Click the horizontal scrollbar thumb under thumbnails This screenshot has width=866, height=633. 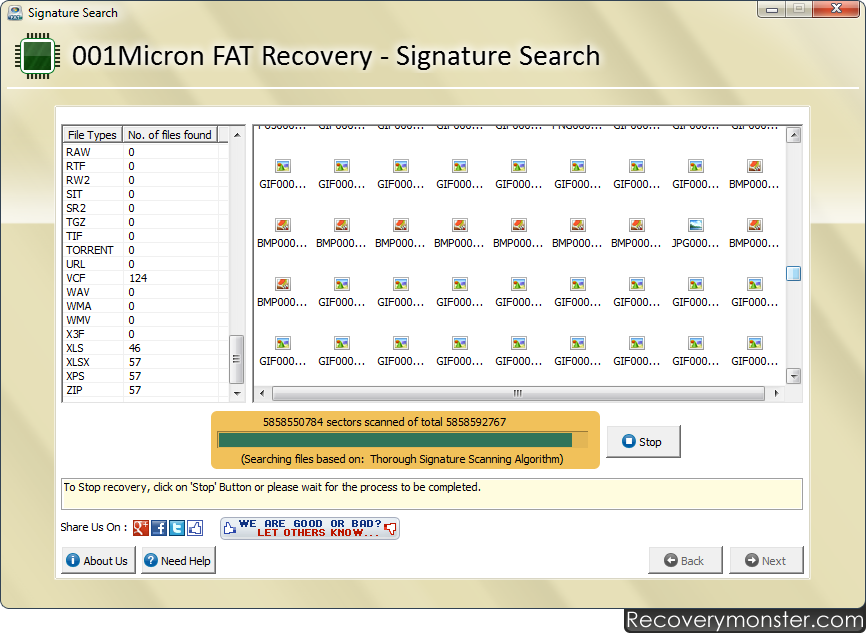[x=518, y=393]
